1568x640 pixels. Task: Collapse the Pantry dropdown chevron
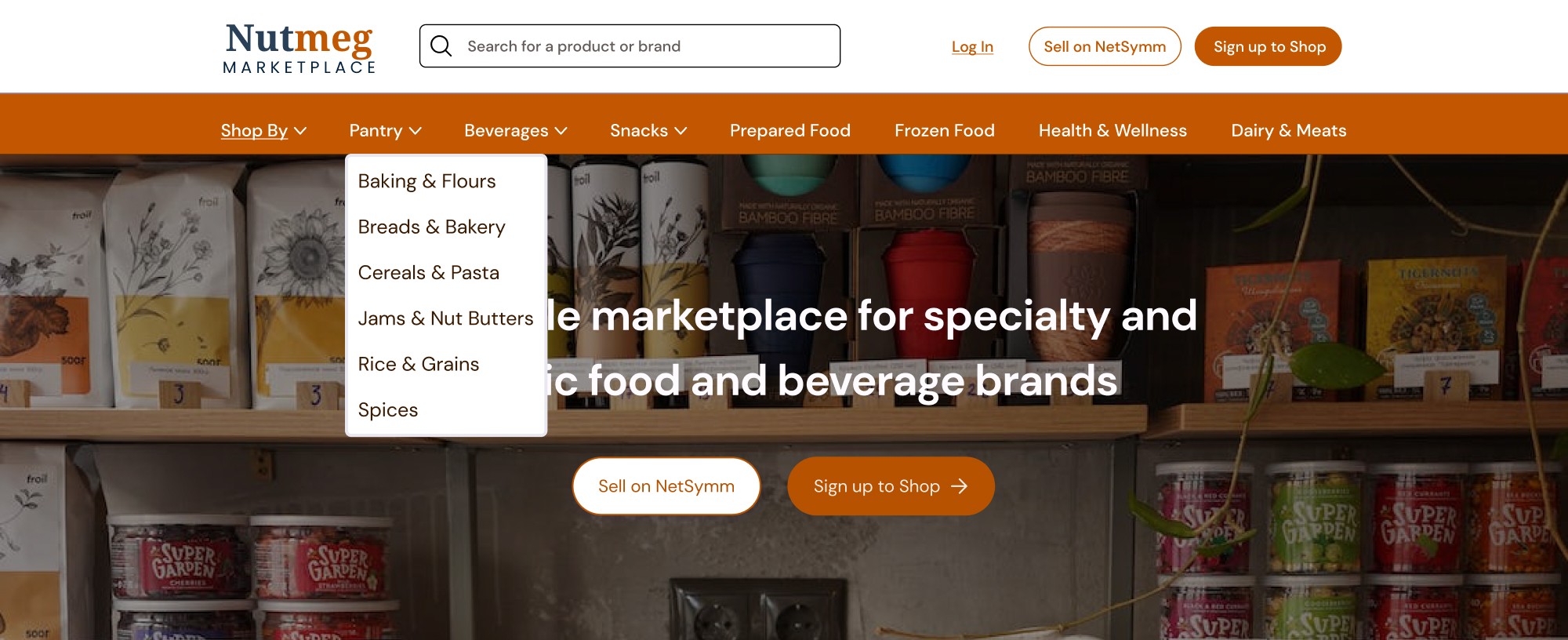point(416,131)
